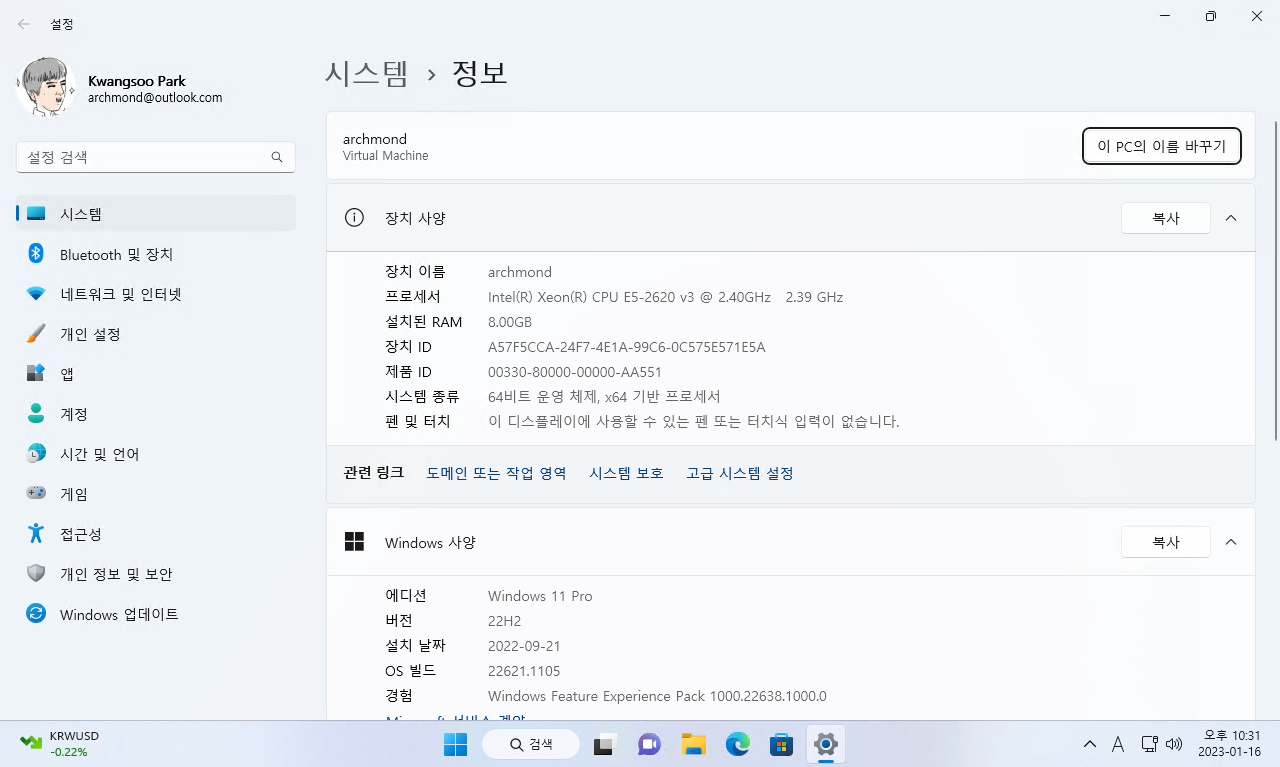Screen dimensions: 1280x767
Task: Open 앱 settings category
Action: point(156,374)
